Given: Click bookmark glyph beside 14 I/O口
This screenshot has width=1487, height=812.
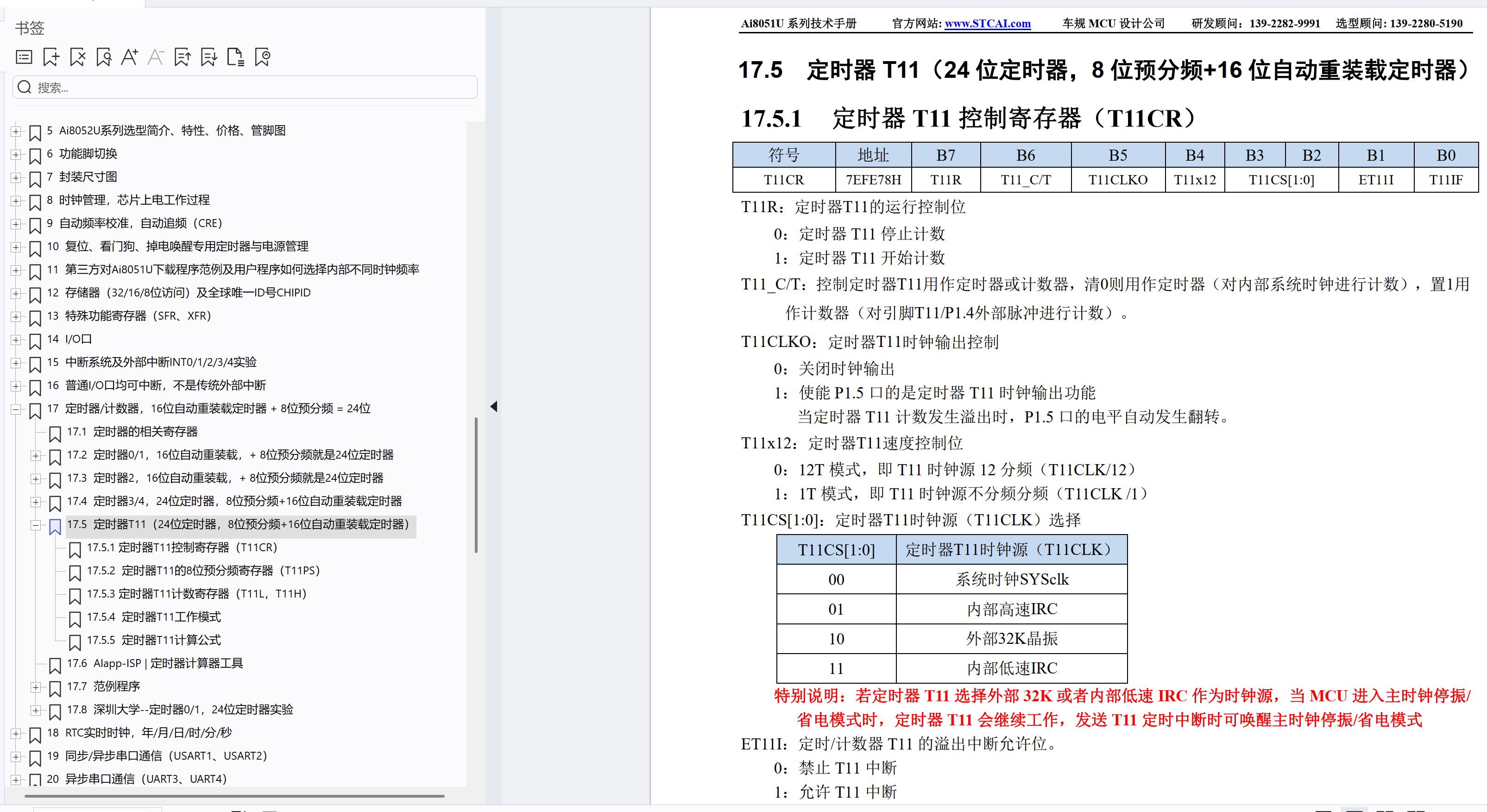Looking at the screenshot, I should click(x=35, y=341).
